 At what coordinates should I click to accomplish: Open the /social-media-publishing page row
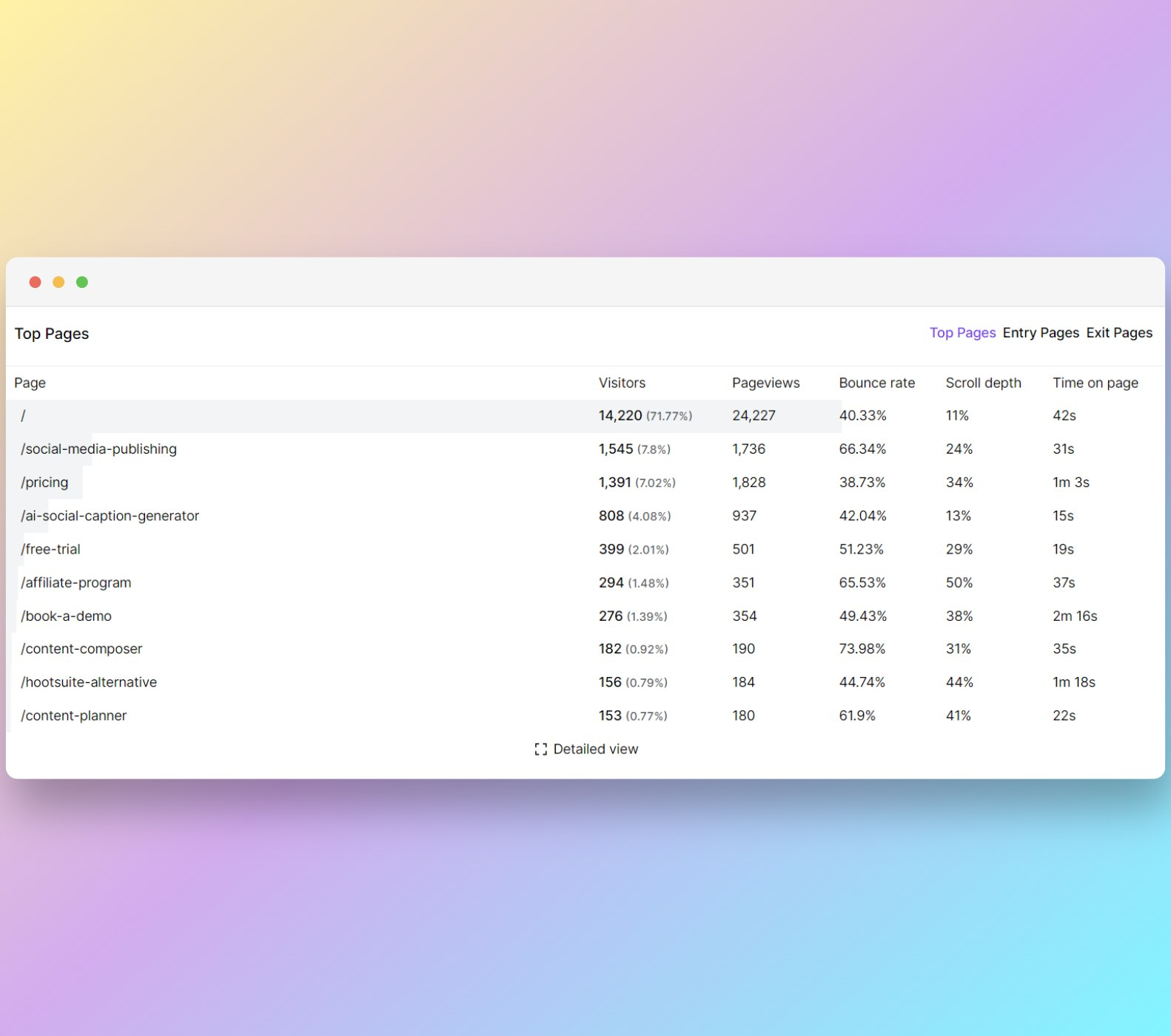[x=98, y=449]
